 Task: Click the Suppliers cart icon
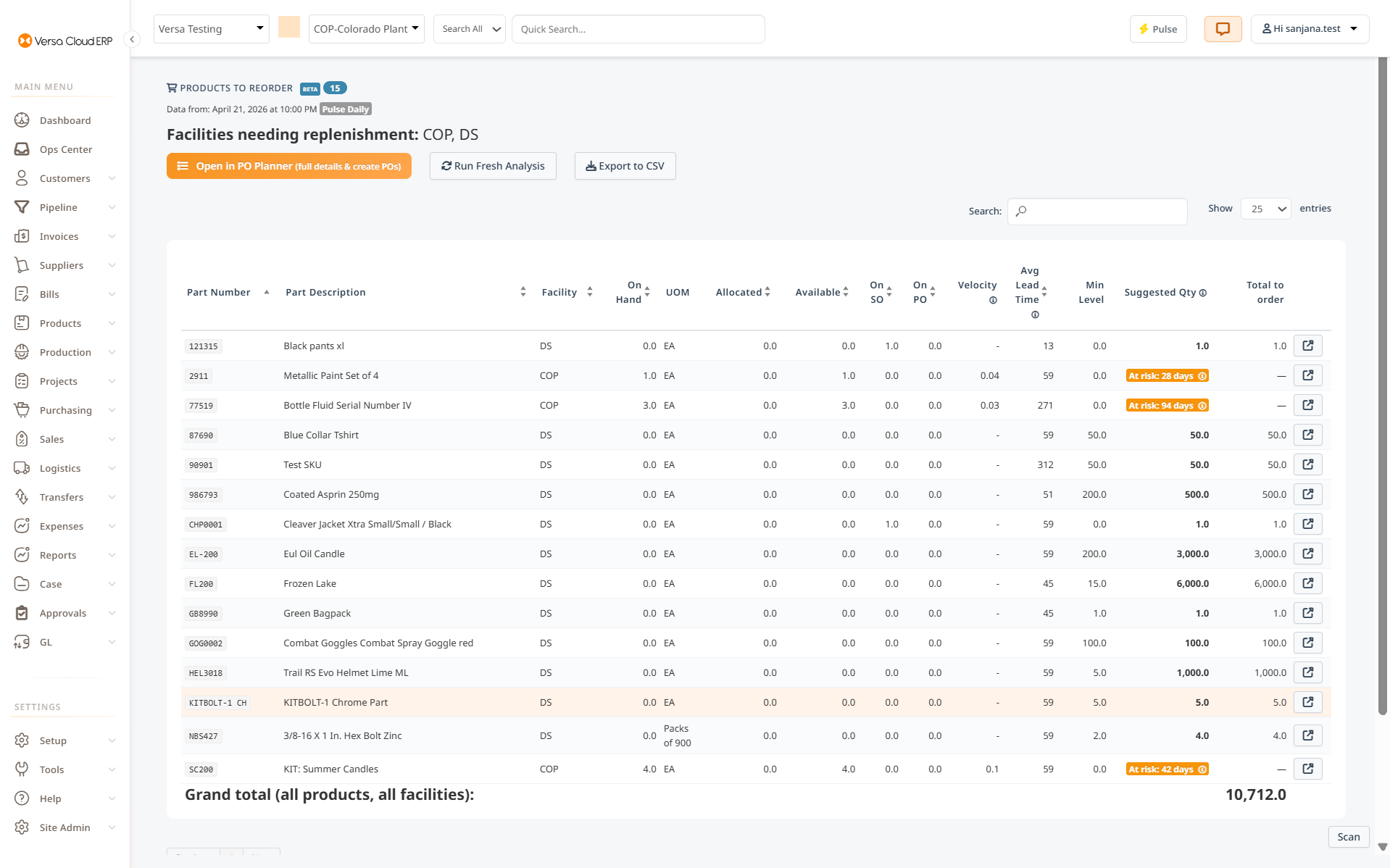(22, 265)
